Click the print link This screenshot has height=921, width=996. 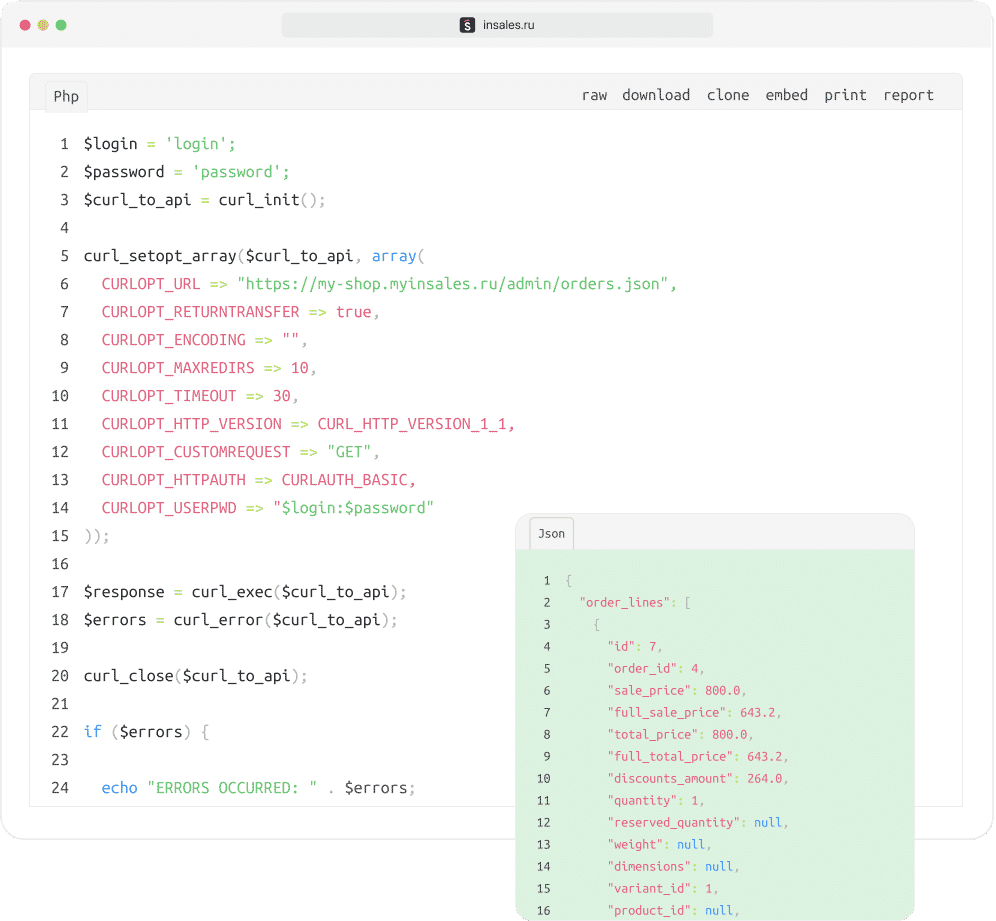click(x=845, y=95)
